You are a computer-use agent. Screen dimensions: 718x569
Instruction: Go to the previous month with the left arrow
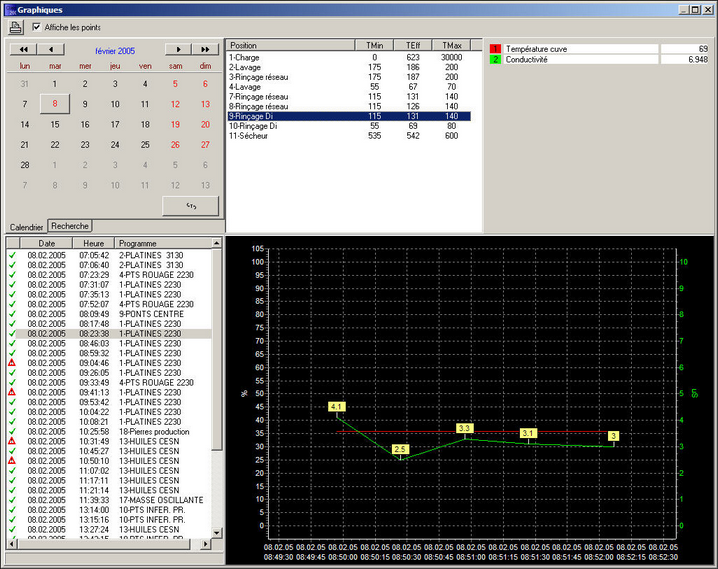click(x=51, y=49)
